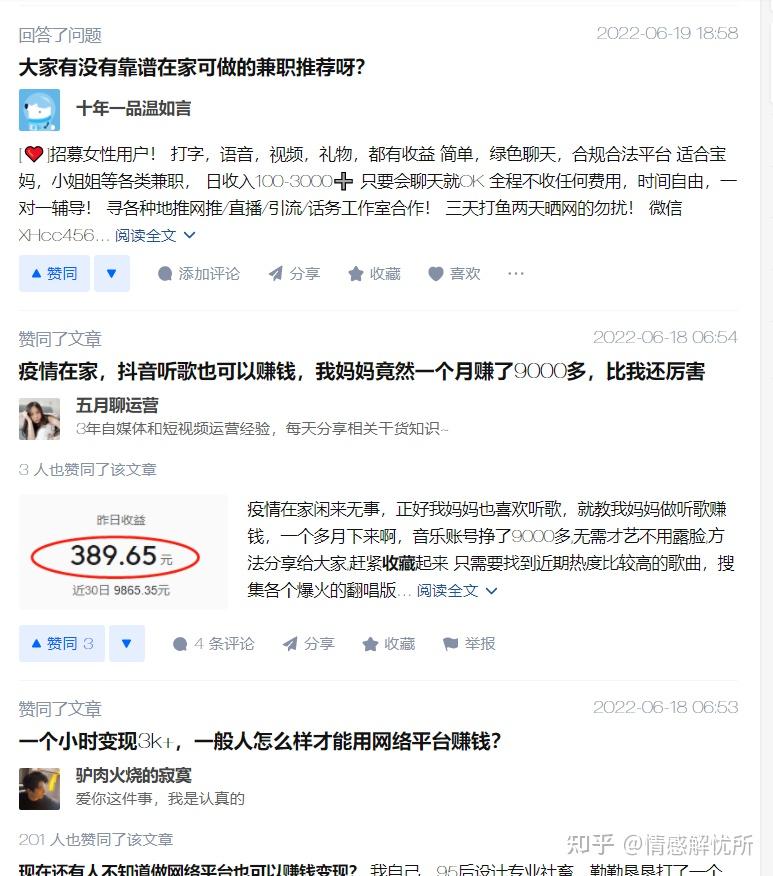The height and width of the screenshot is (876, 773).
Task: Downvote the 抖音听歌 article
Action: click(x=127, y=644)
